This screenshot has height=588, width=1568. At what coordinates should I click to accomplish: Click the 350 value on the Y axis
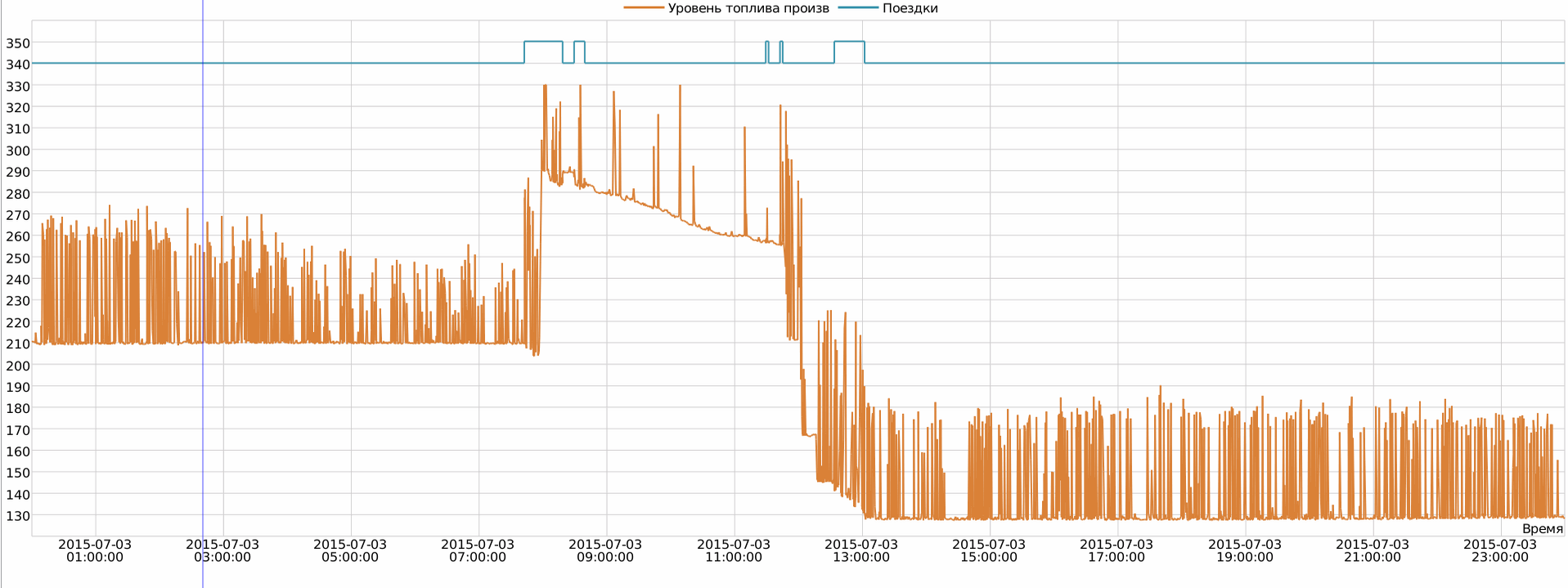(18, 43)
